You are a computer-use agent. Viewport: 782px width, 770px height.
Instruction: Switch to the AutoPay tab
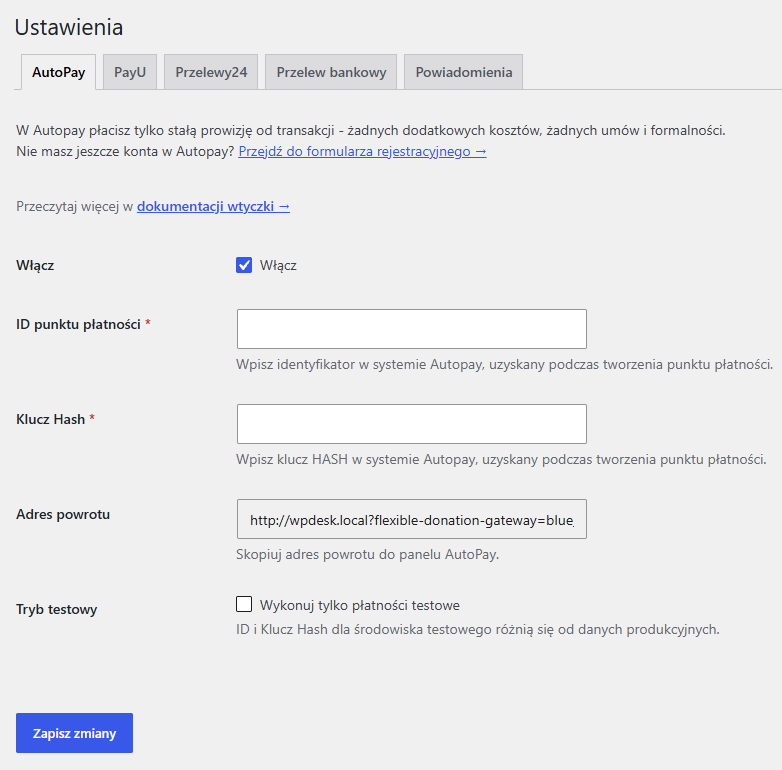click(58, 72)
